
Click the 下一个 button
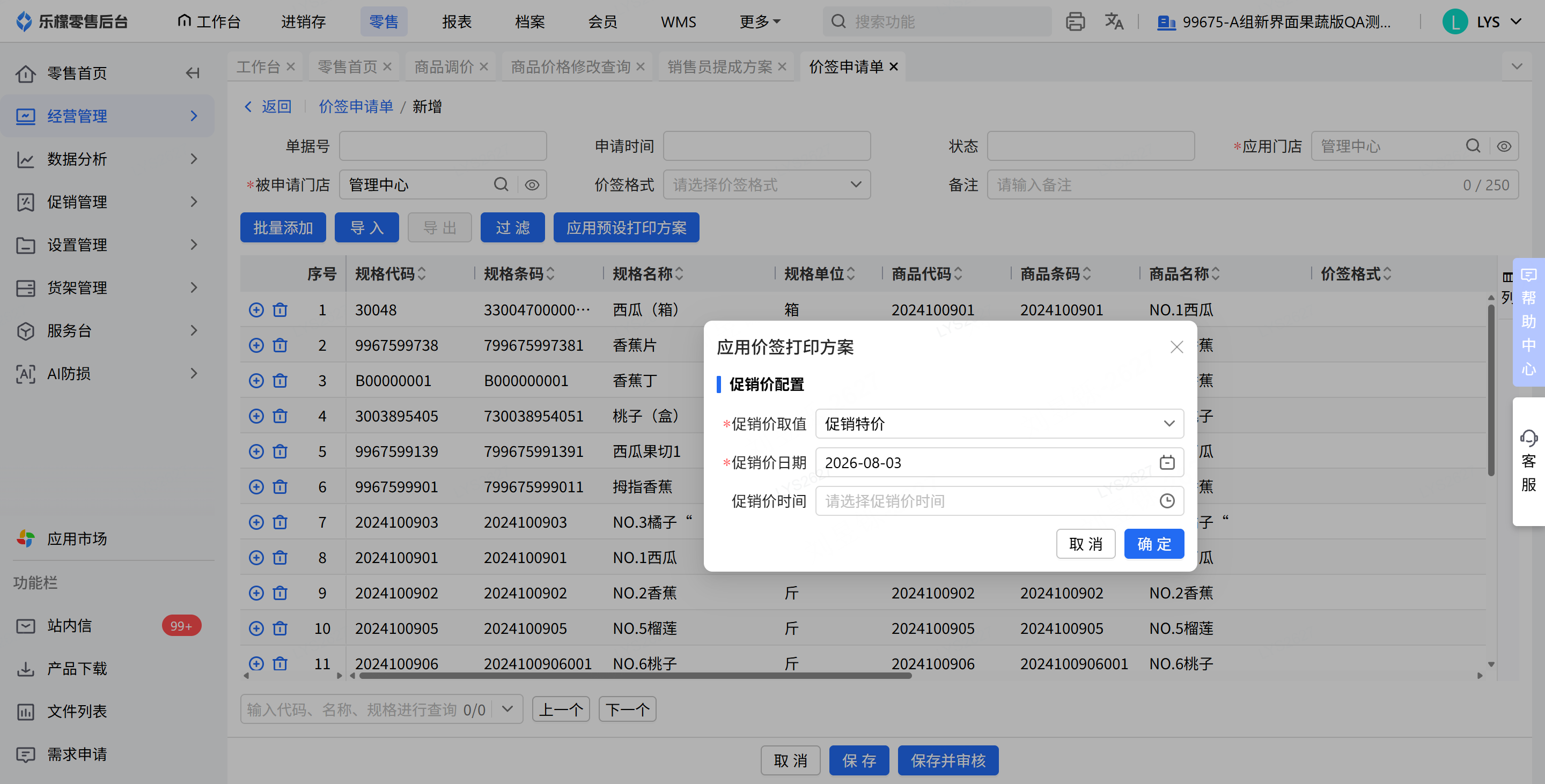pos(627,709)
